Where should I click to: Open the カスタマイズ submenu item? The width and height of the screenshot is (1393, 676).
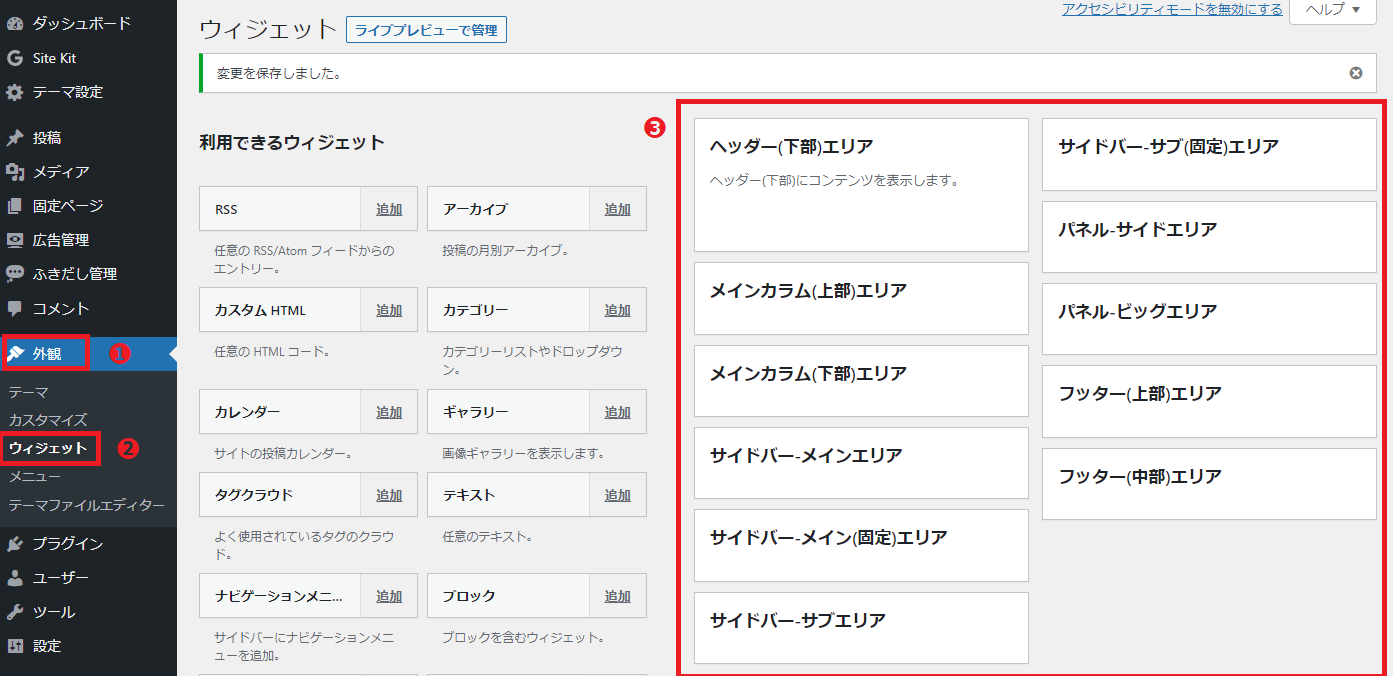48,420
